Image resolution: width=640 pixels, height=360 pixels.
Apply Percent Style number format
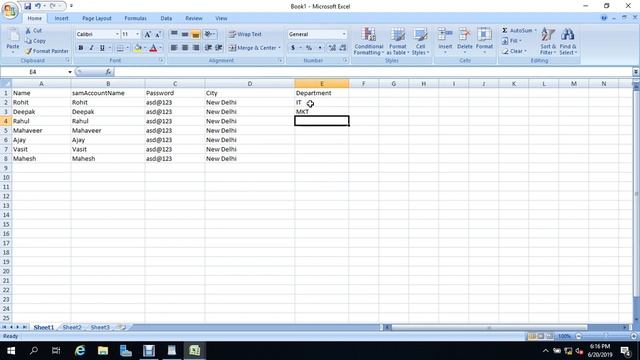point(309,48)
